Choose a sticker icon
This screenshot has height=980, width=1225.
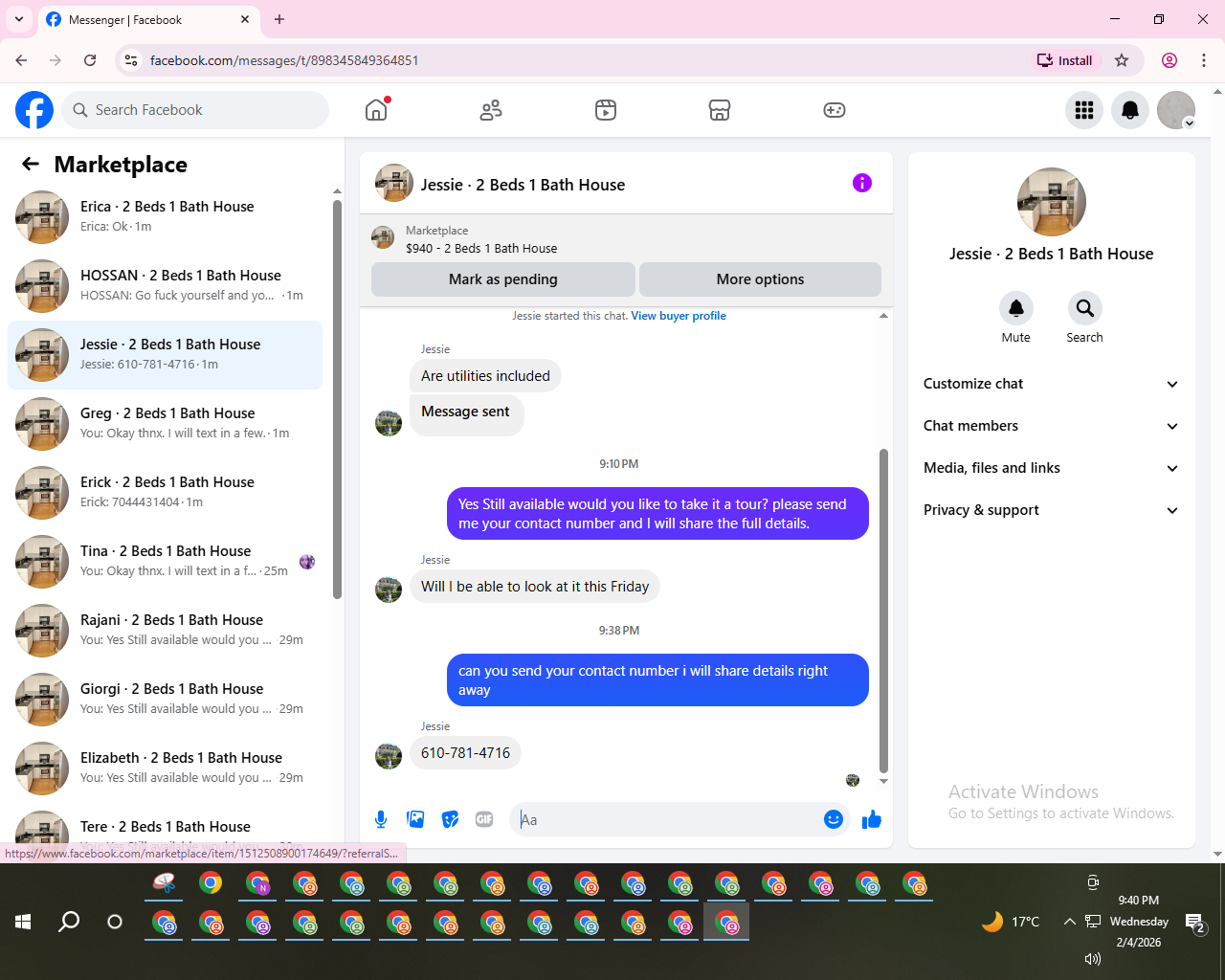(450, 819)
